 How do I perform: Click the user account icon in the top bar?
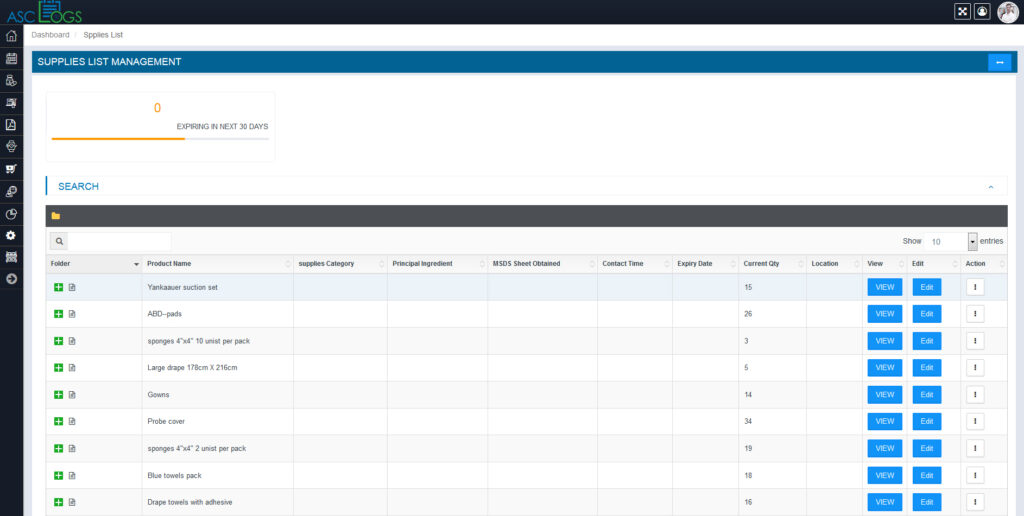tap(982, 11)
